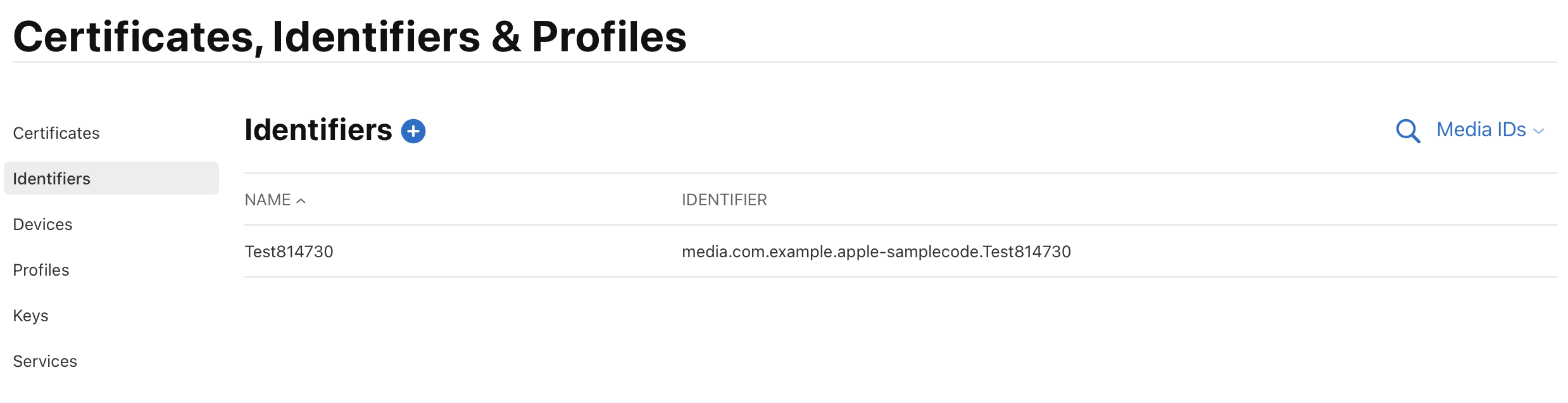The height and width of the screenshot is (403, 1568).
Task: Click the Media IDs label text
Action: tap(1481, 130)
